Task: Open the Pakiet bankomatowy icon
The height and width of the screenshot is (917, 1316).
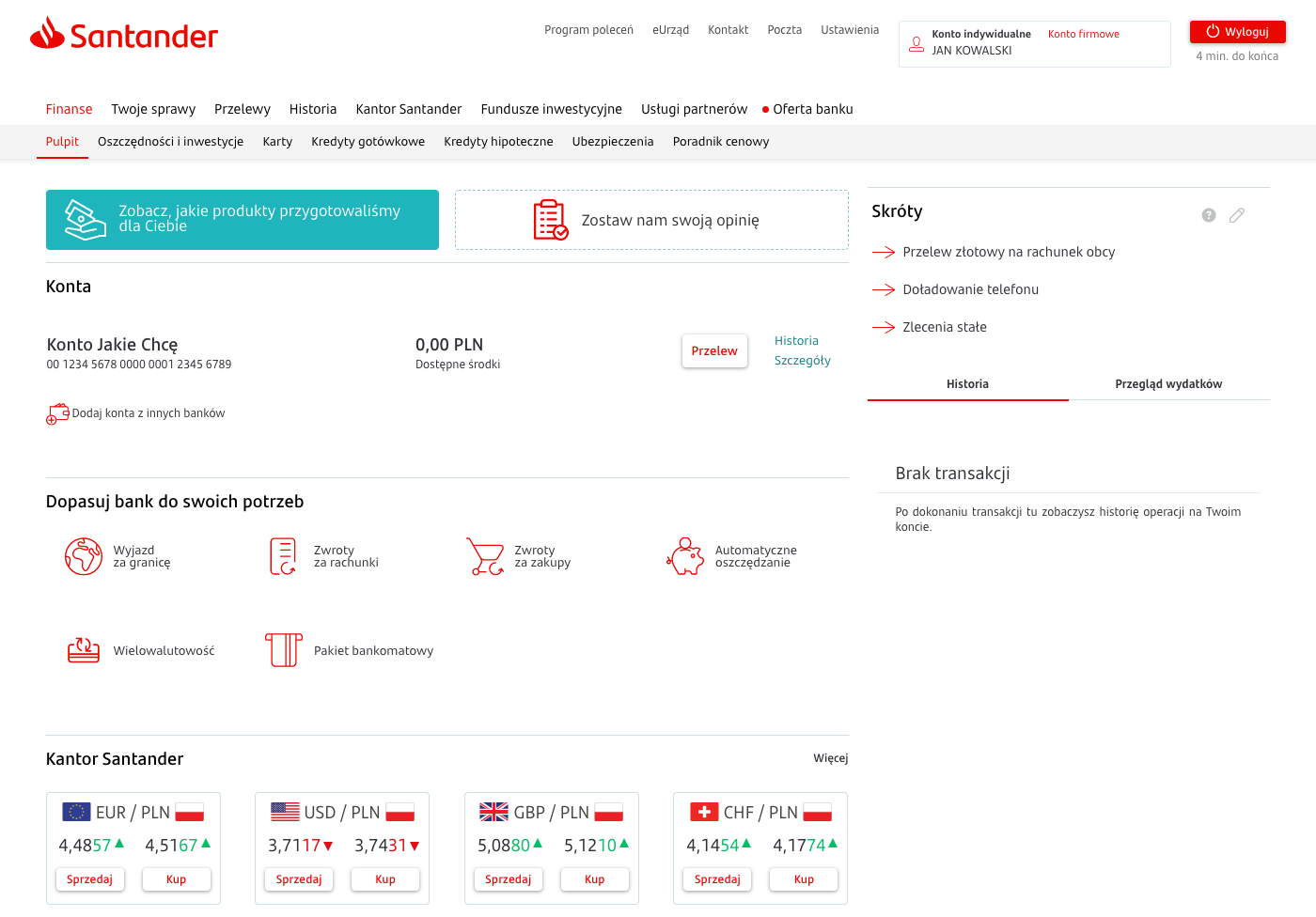Action: pos(283,650)
